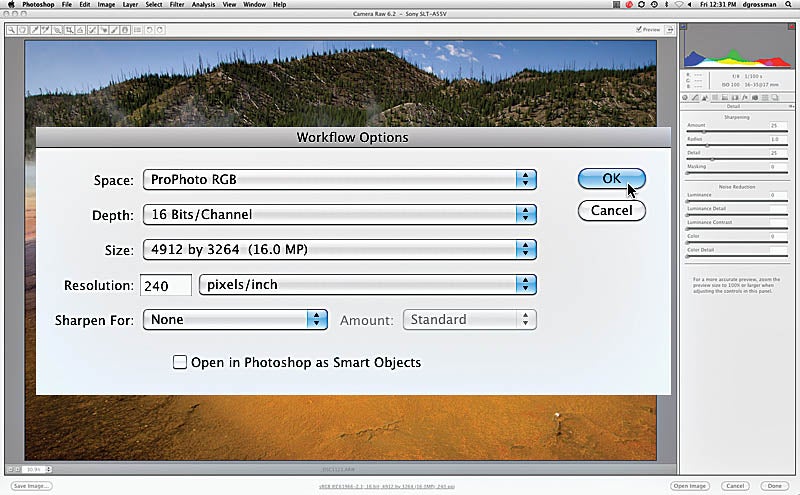
Task: Open the Tone Curve panel tab icon
Action: pyautogui.click(x=695, y=97)
